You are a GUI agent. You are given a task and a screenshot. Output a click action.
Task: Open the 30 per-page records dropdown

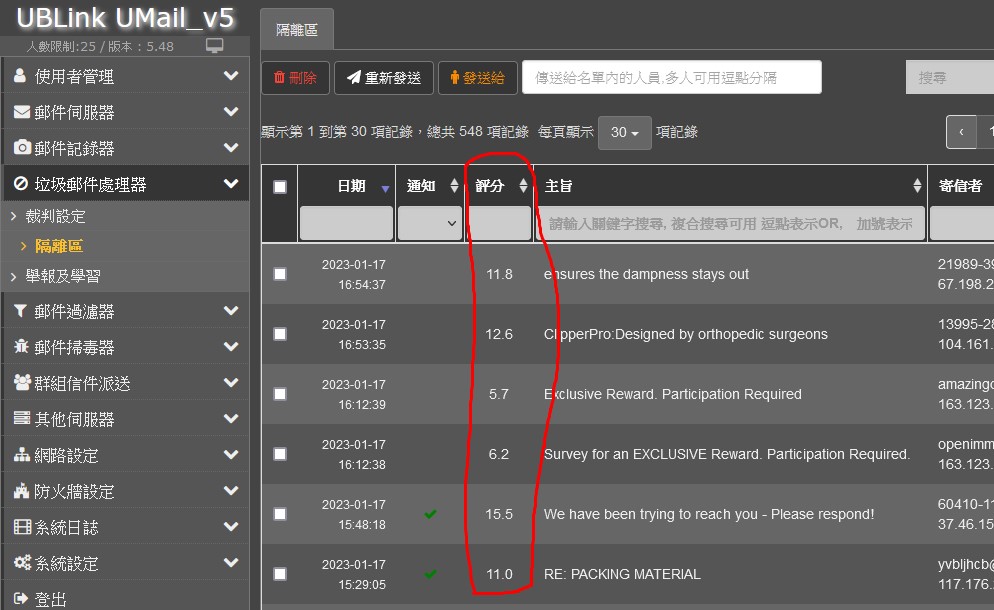coord(624,133)
